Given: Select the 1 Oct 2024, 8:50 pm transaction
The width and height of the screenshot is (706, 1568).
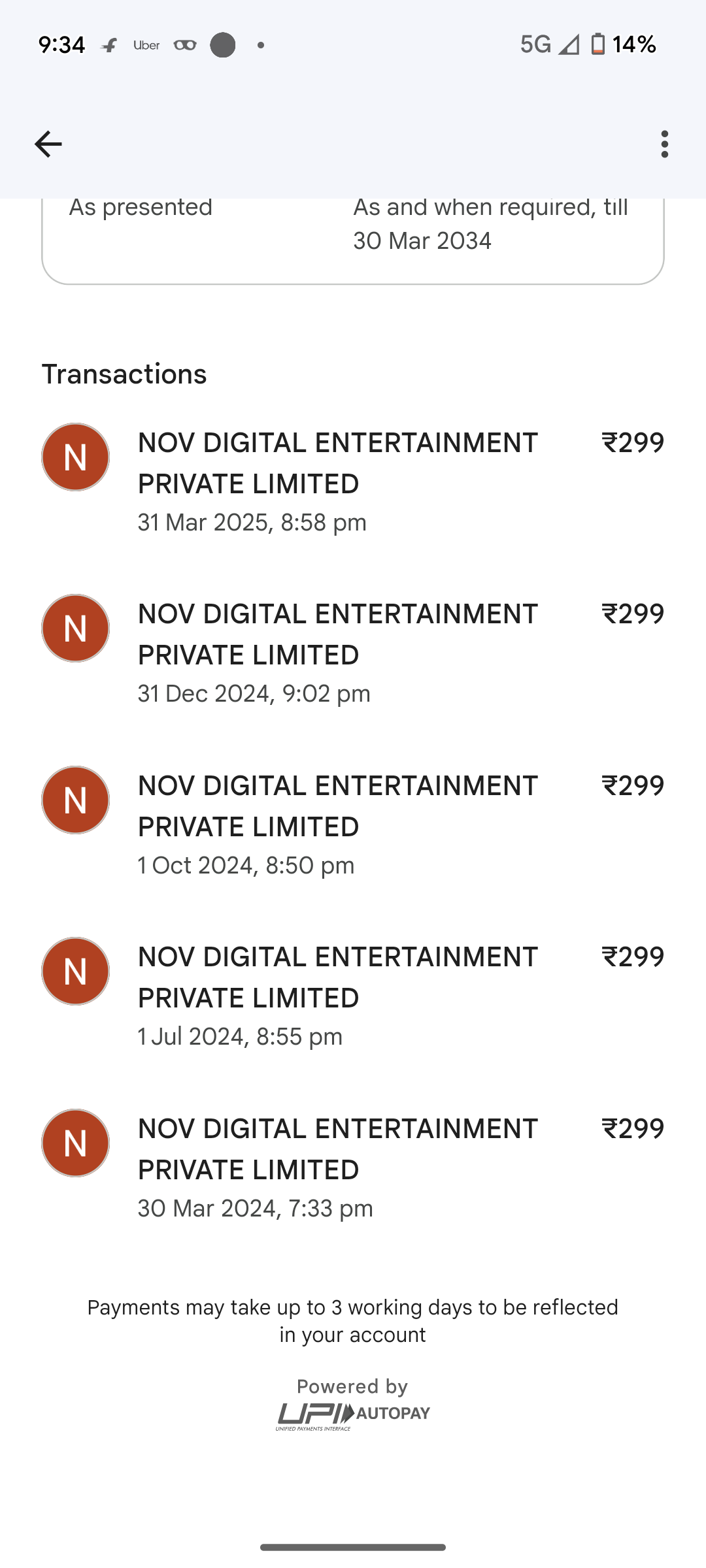Looking at the screenshot, I should 337,825.
